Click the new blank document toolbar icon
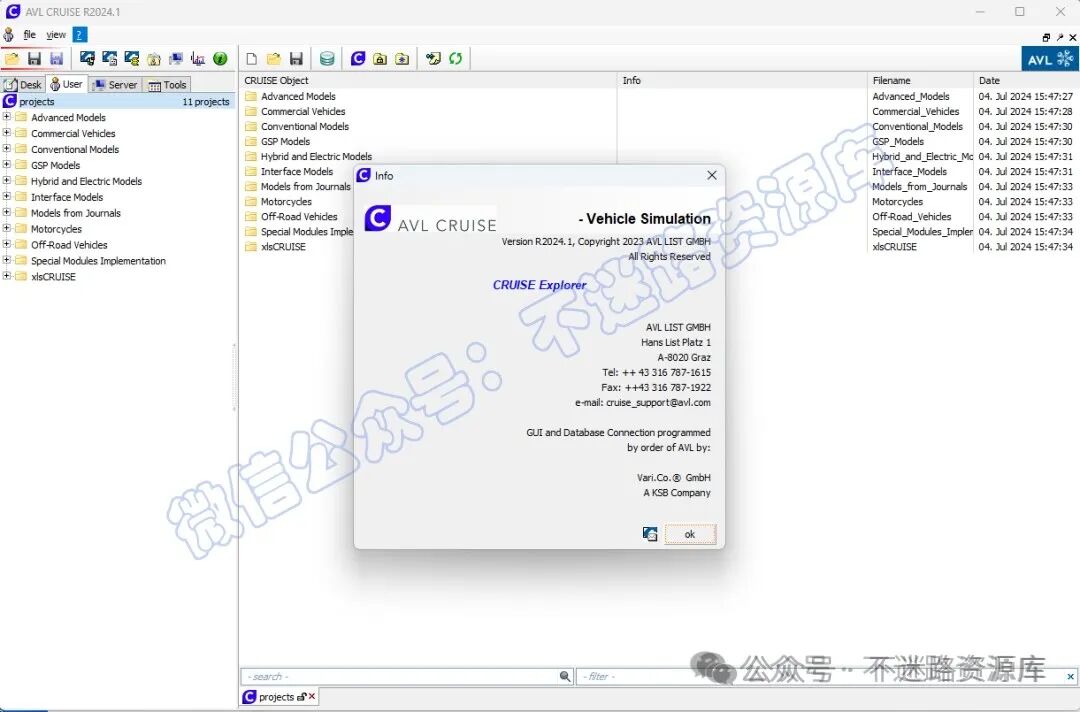The width and height of the screenshot is (1080, 712). 252,59
